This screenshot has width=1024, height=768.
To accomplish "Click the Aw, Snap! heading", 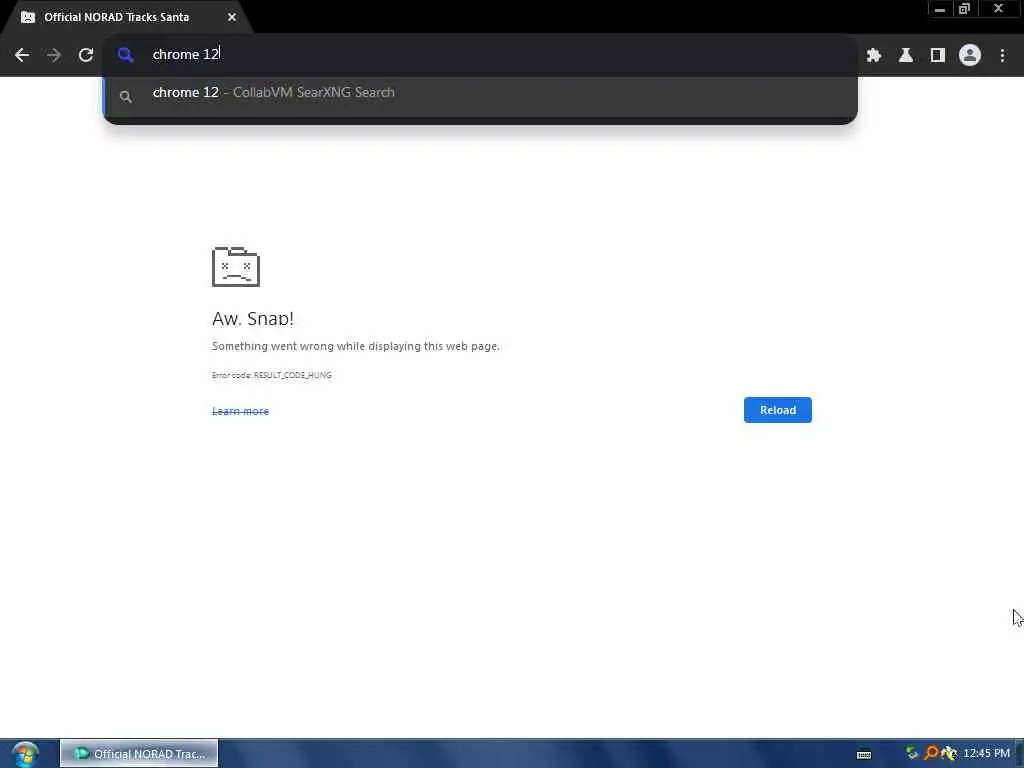I will point(253,318).
